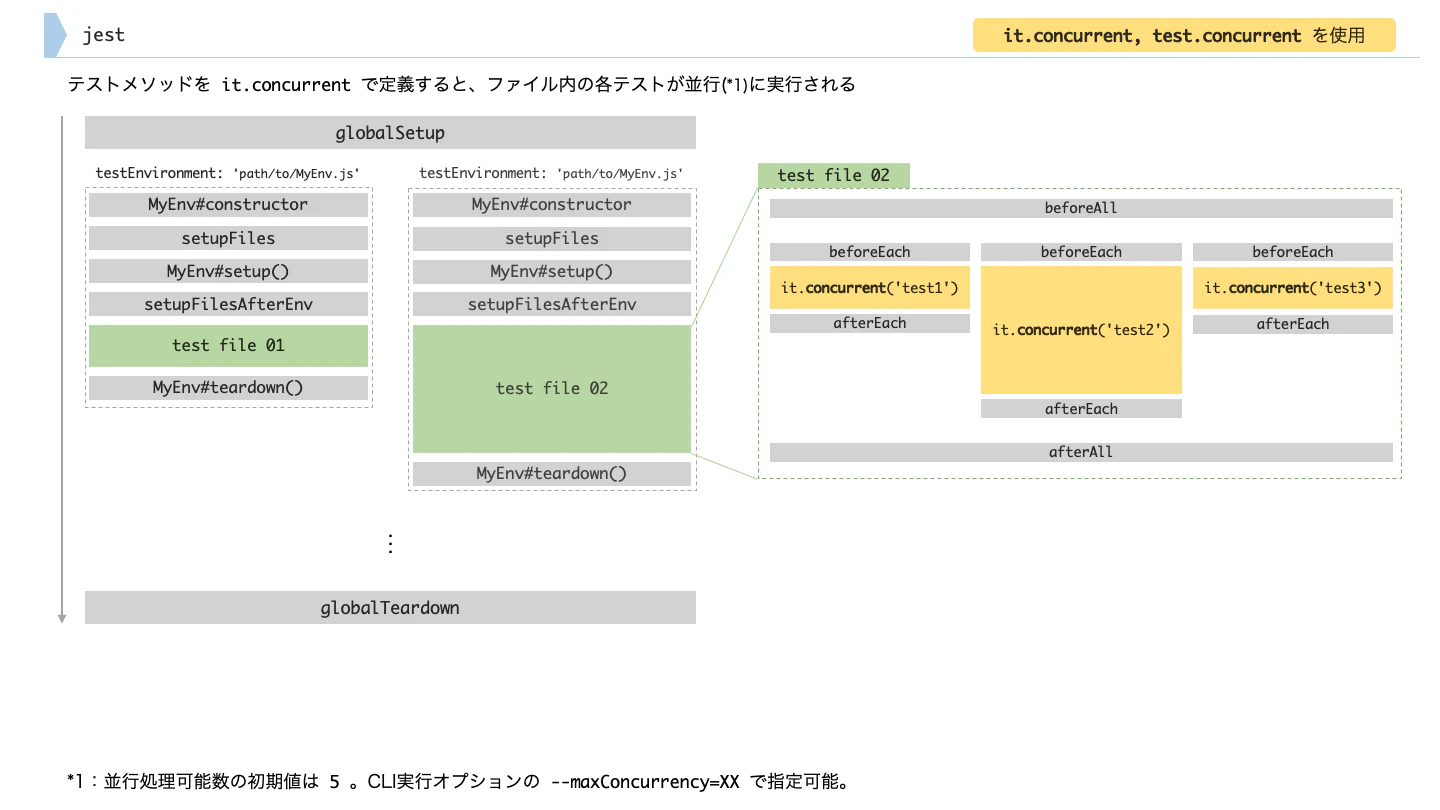This screenshot has width=1440, height=810.
Task: Click the description sentence starting with "テストメソッドを"
Action: point(462,85)
